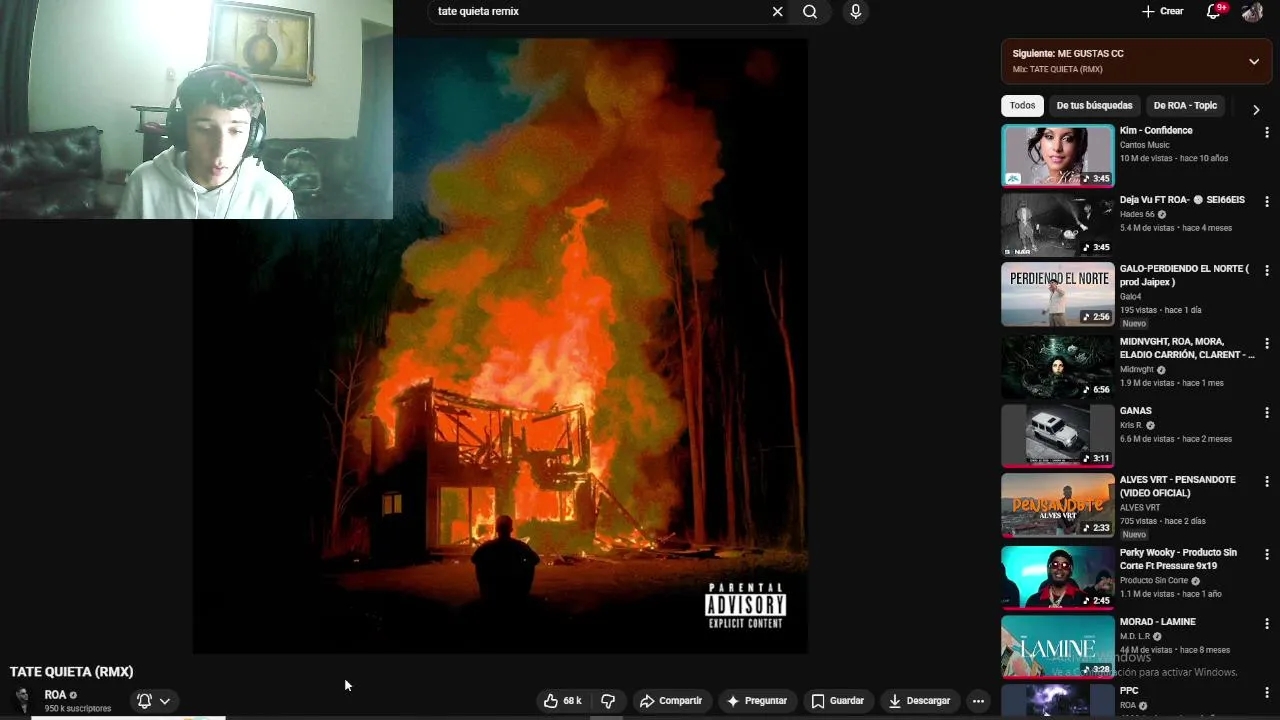1280x720 pixels.
Task: Click the Compartir share button
Action: point(671,701)
